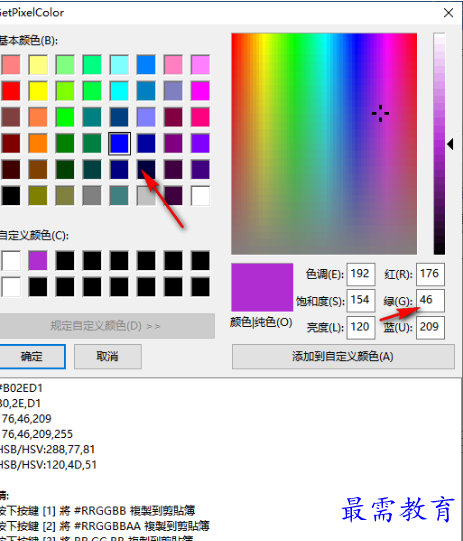Click the HSB/HSV:120,4D,51 text line

(48, 464)
